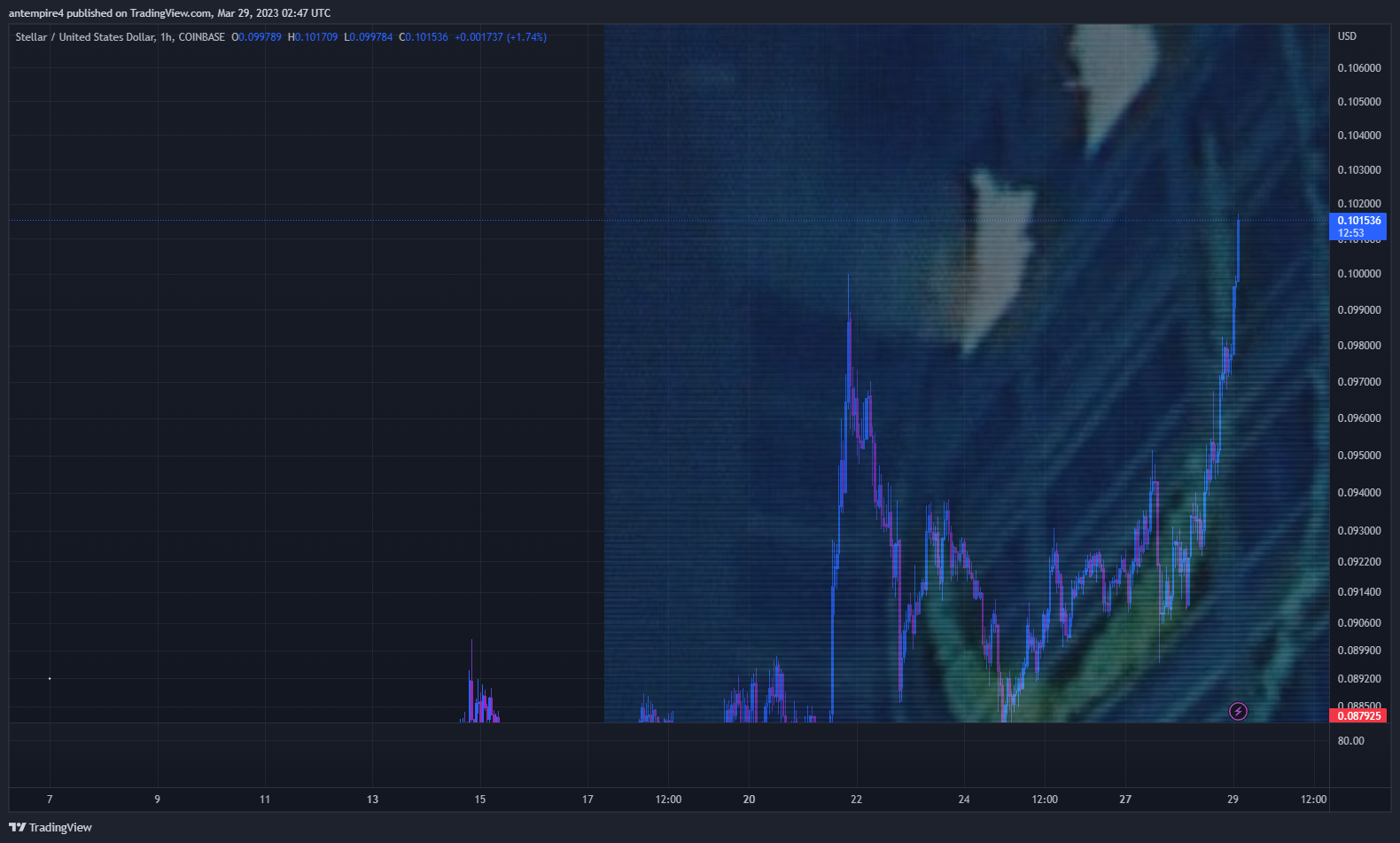Viewport: 1400px width, 843px height.
Task: Click the low value L0.099784
Action: coord(368,37)
